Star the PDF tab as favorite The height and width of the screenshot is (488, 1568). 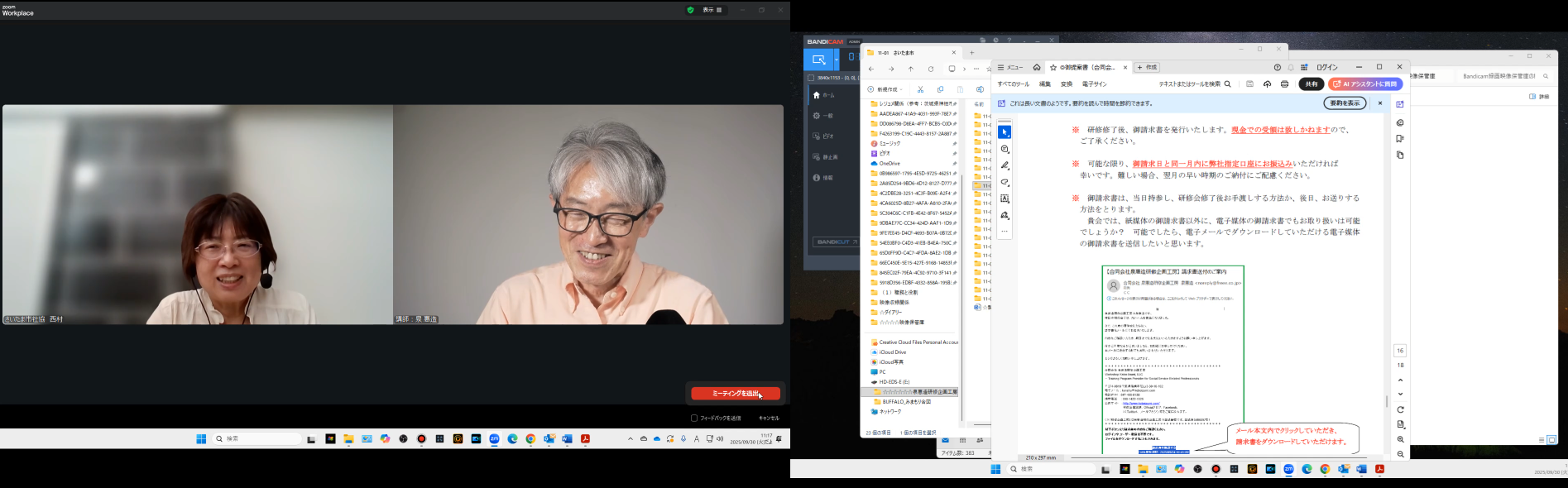(1053, 68)
